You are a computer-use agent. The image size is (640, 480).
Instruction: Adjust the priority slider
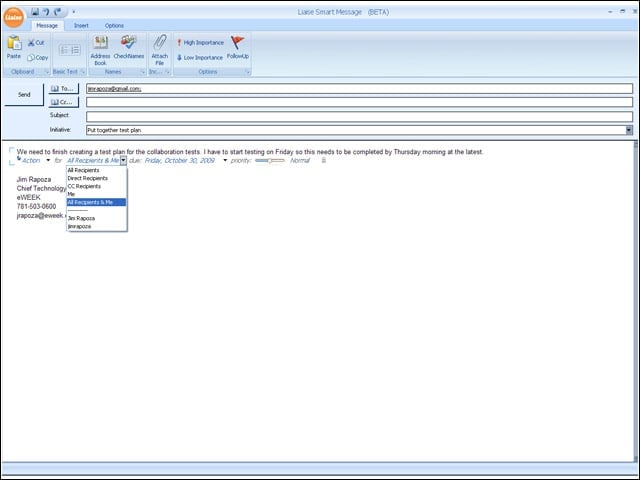[x=270, y=160]
